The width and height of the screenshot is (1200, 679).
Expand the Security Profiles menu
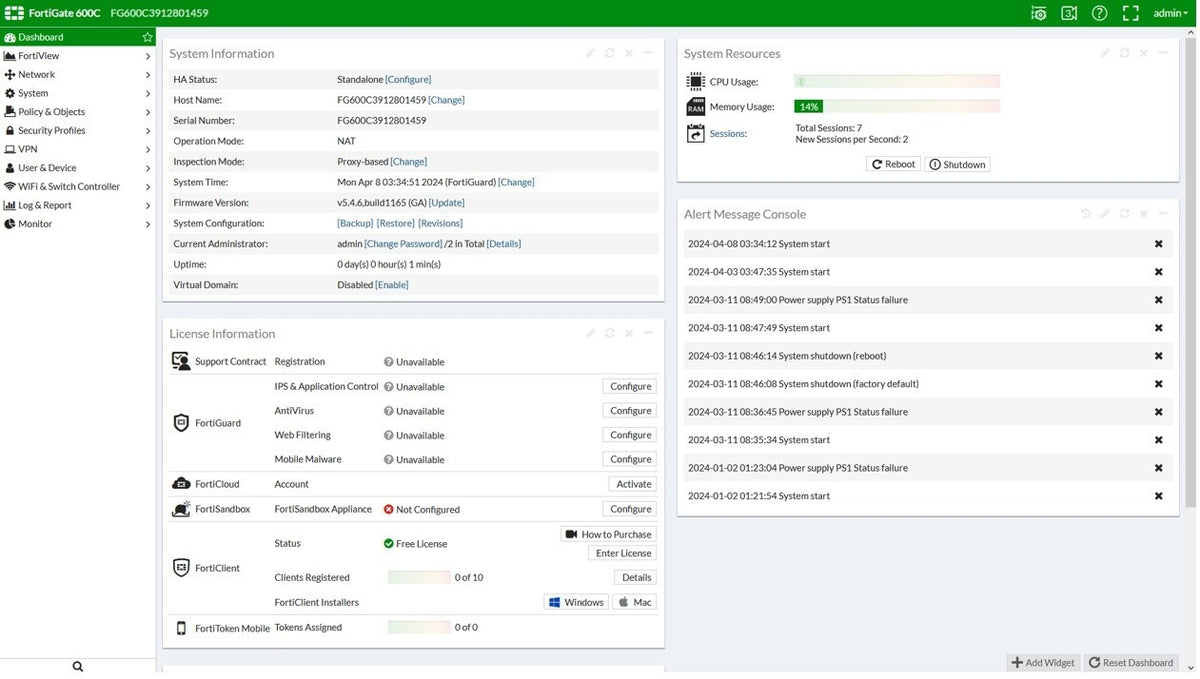[x=78, y=131]
